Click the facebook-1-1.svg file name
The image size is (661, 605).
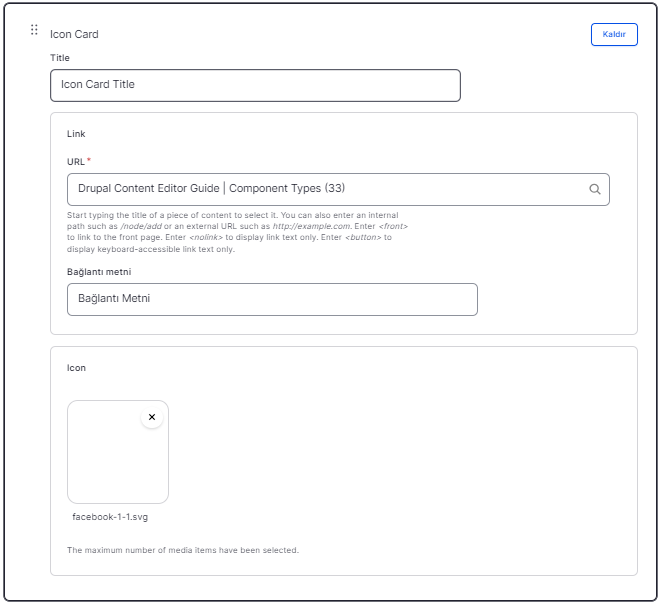pyautogui.click(x=110, y=517)
